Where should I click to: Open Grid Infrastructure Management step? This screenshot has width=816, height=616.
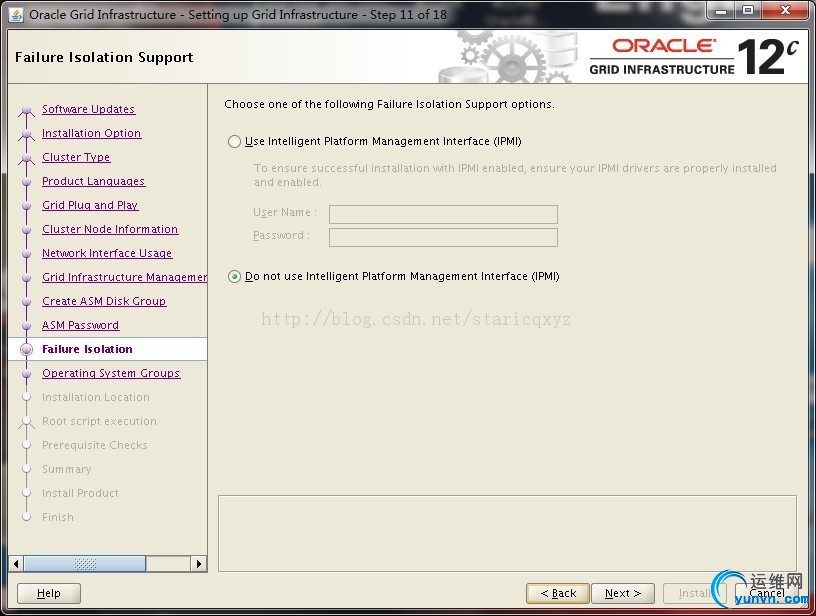coord(124,277)
